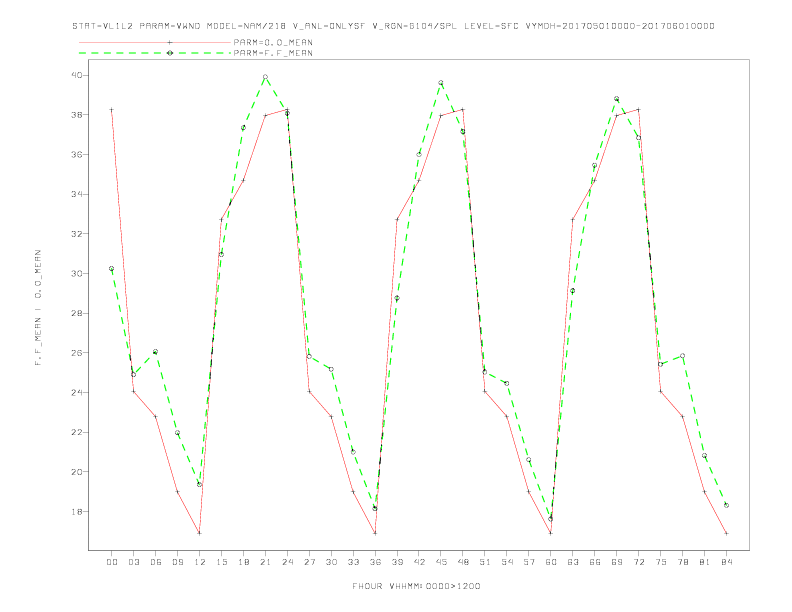The width and height of the screenshot is (792, 612).
Task: Click the FHOUR VHHMM=0000>1200 axis caption
Action: tap(416, 586)
